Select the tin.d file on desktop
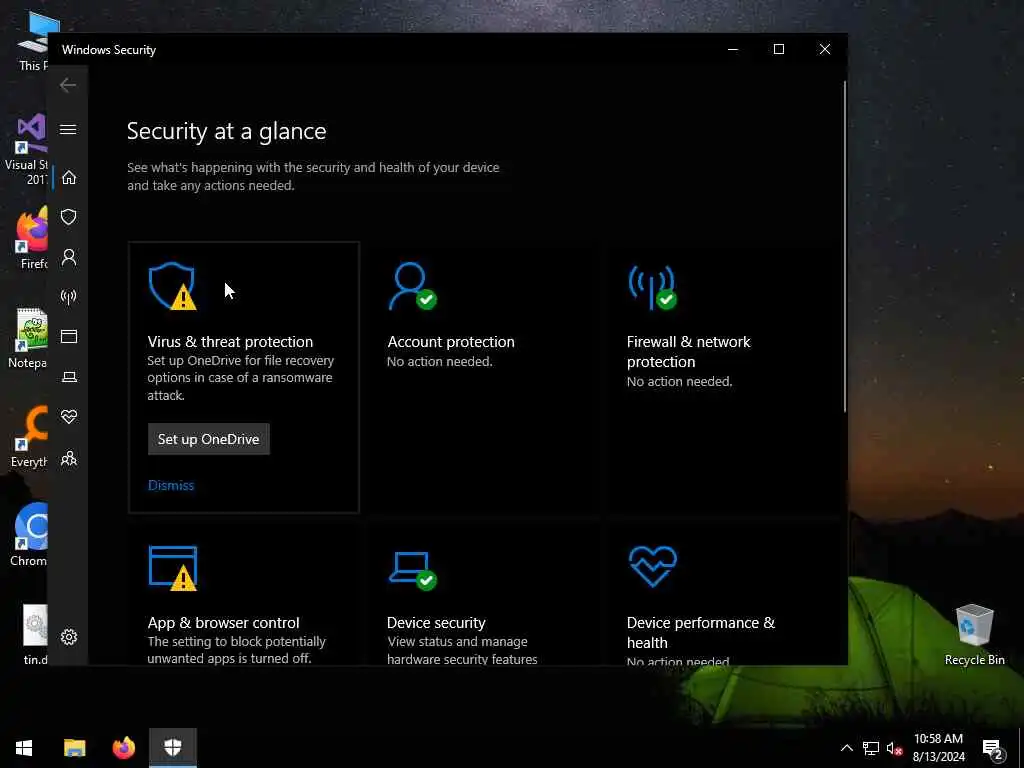Image resolution: width=1024 pixels, height=768 pixels. pos(35,635)
